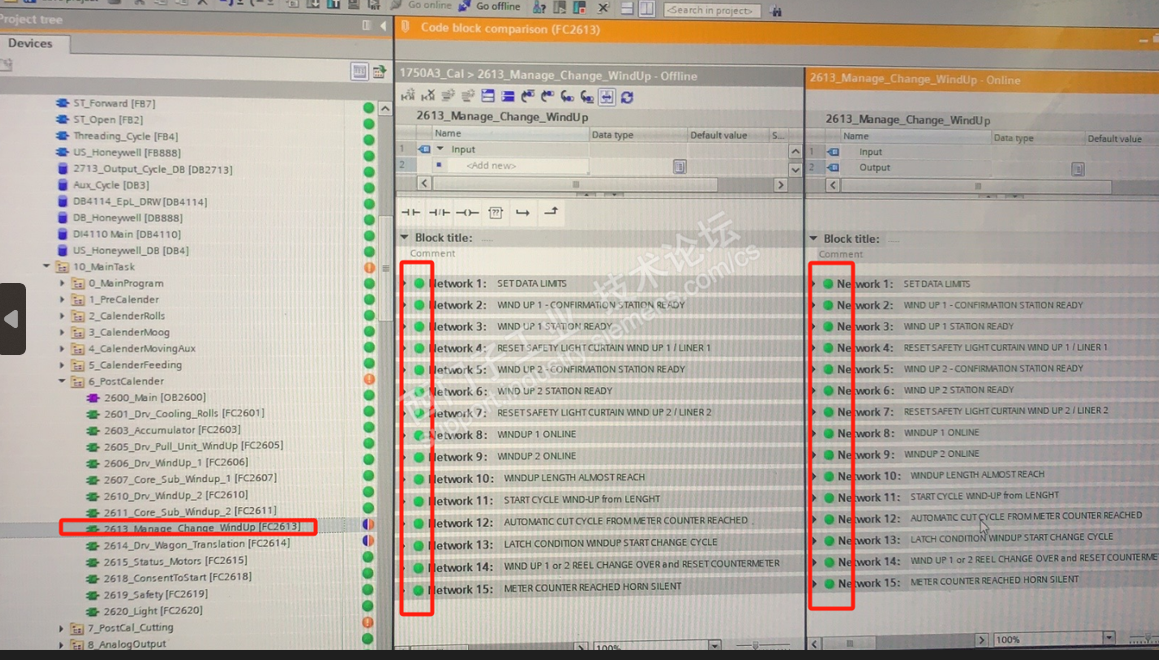Click the data type picker icon in Add new row
Image resolution: width=1159 pixels, height=660 pixels.
679,167
